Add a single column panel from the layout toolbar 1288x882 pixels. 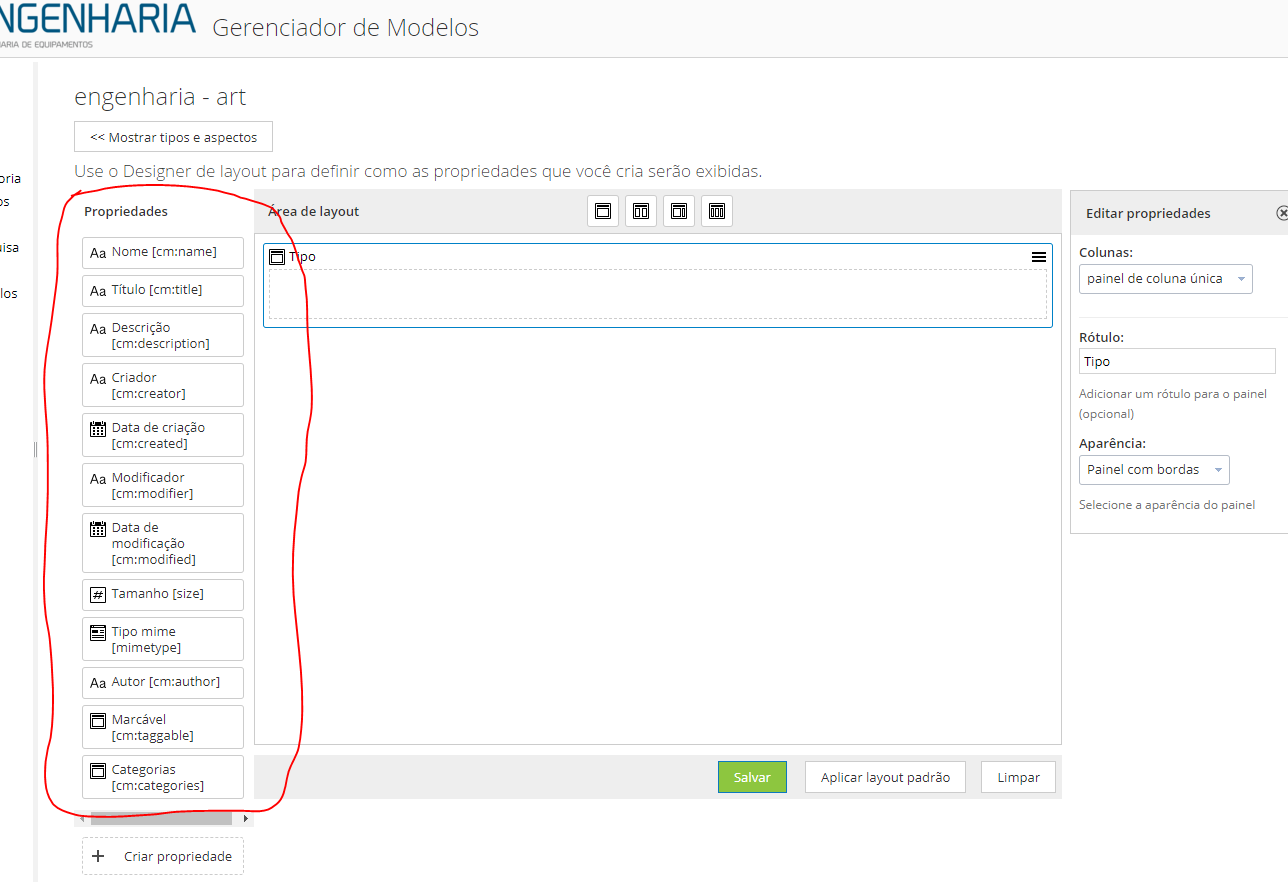(x=603, y=211)
